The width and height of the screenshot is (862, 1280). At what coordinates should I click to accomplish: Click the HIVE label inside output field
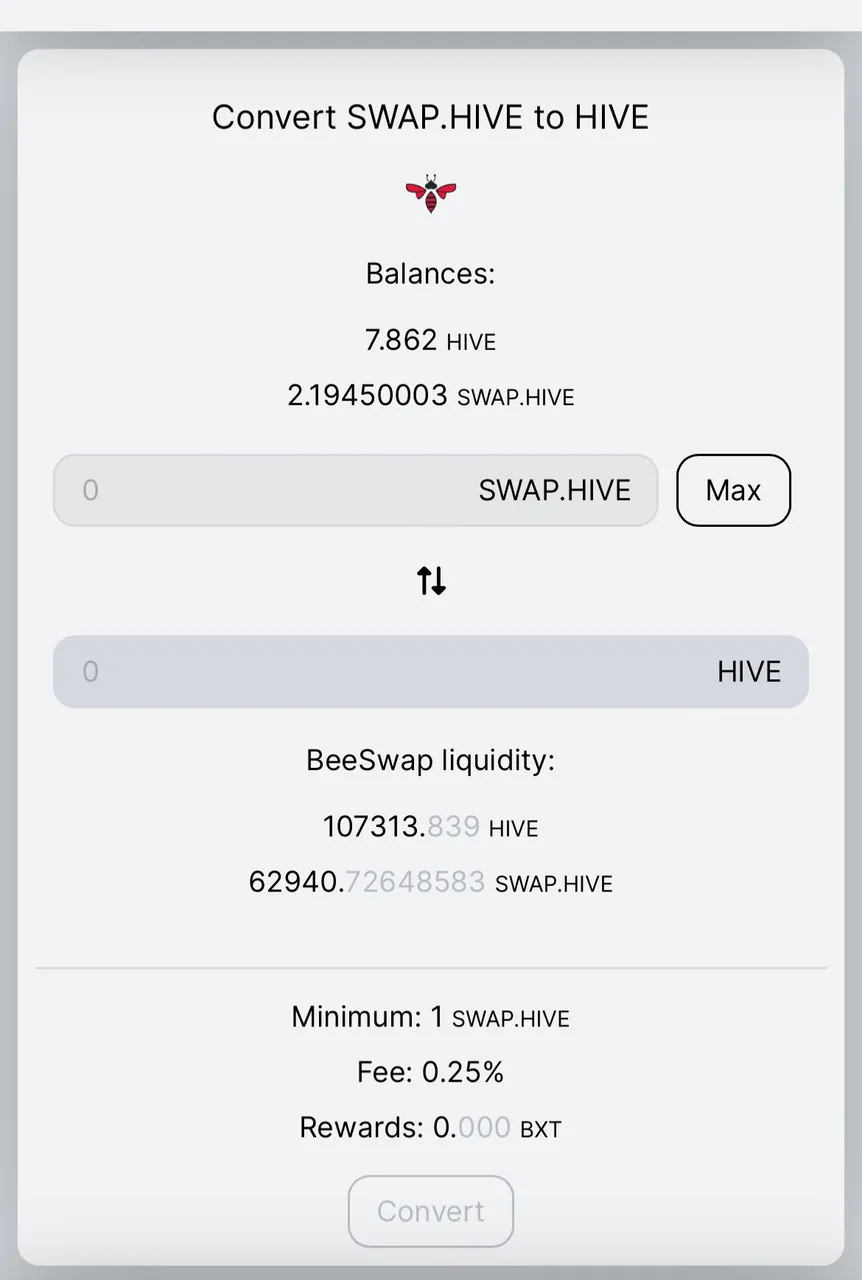click(749, 672)
